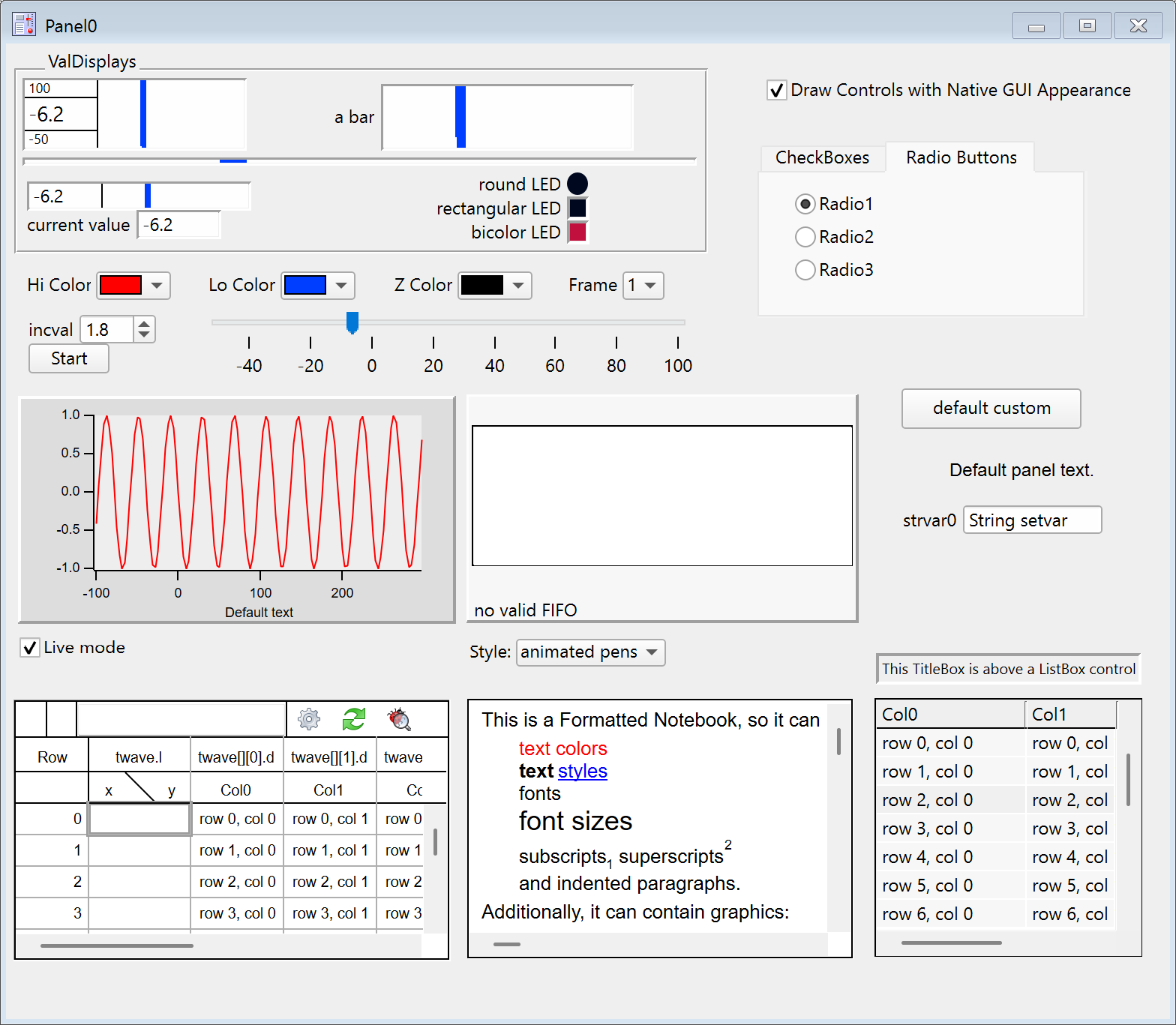This screenshot has height=1025, width=1176.
Task: Select the Radio2 option
Action: click(805, 237)
